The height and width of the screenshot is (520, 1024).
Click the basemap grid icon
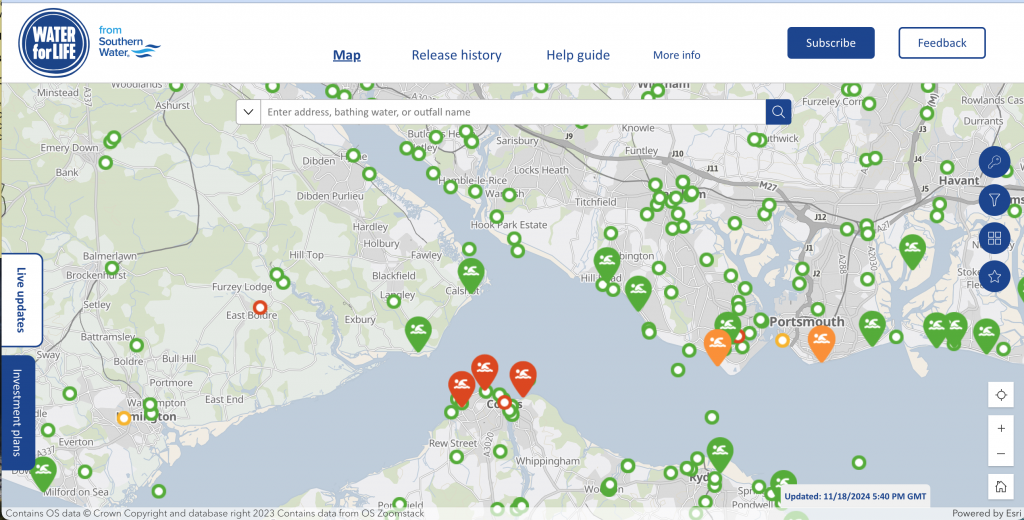[994, 238]
